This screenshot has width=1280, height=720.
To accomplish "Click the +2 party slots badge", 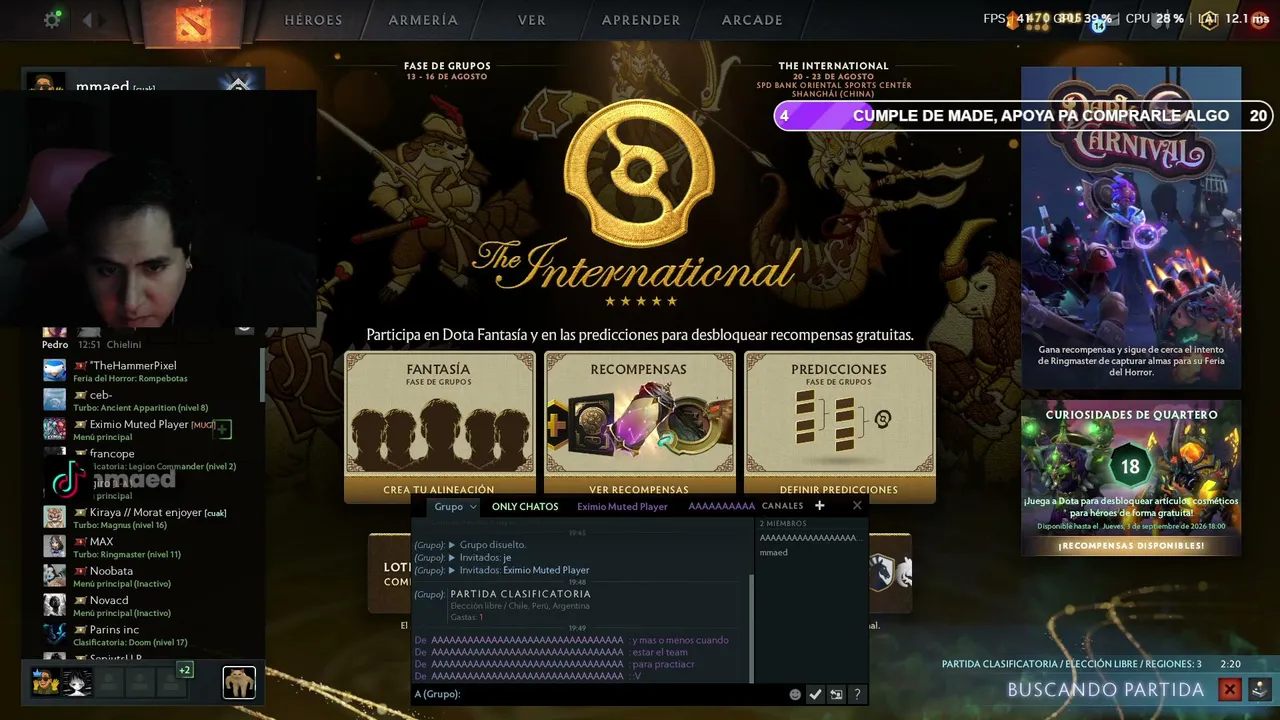I will click(185, 670).
